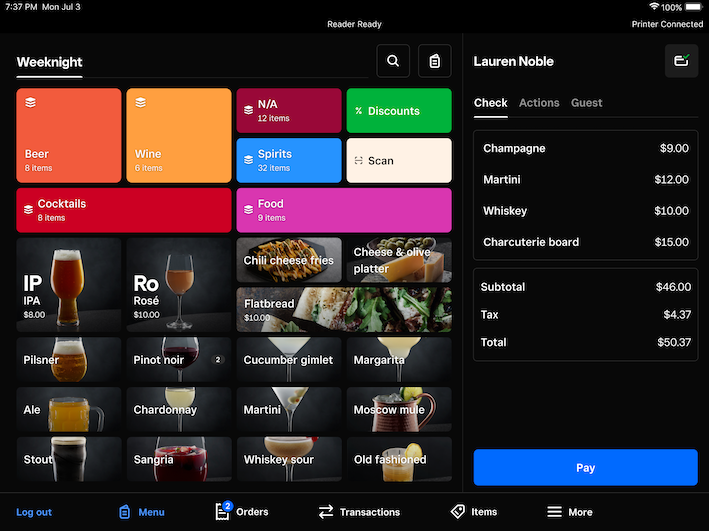Open the Cocktails category folder
Screen dimensions: 709x531
pyautogui.click(x=124, y=210)
